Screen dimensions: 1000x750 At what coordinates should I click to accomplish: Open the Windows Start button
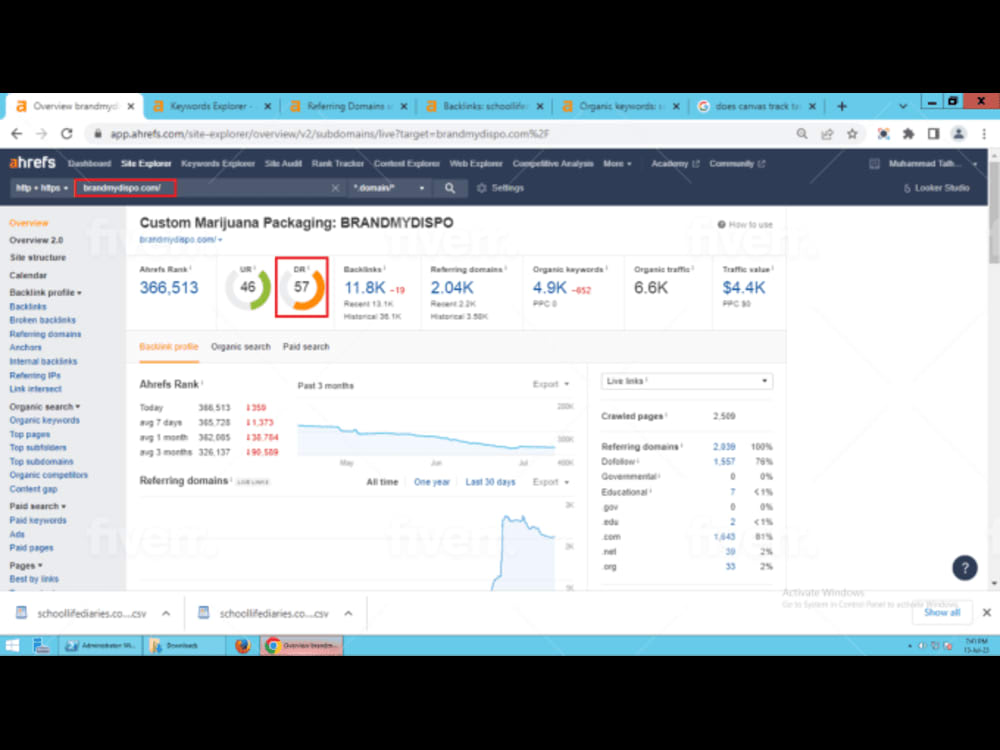12,645
